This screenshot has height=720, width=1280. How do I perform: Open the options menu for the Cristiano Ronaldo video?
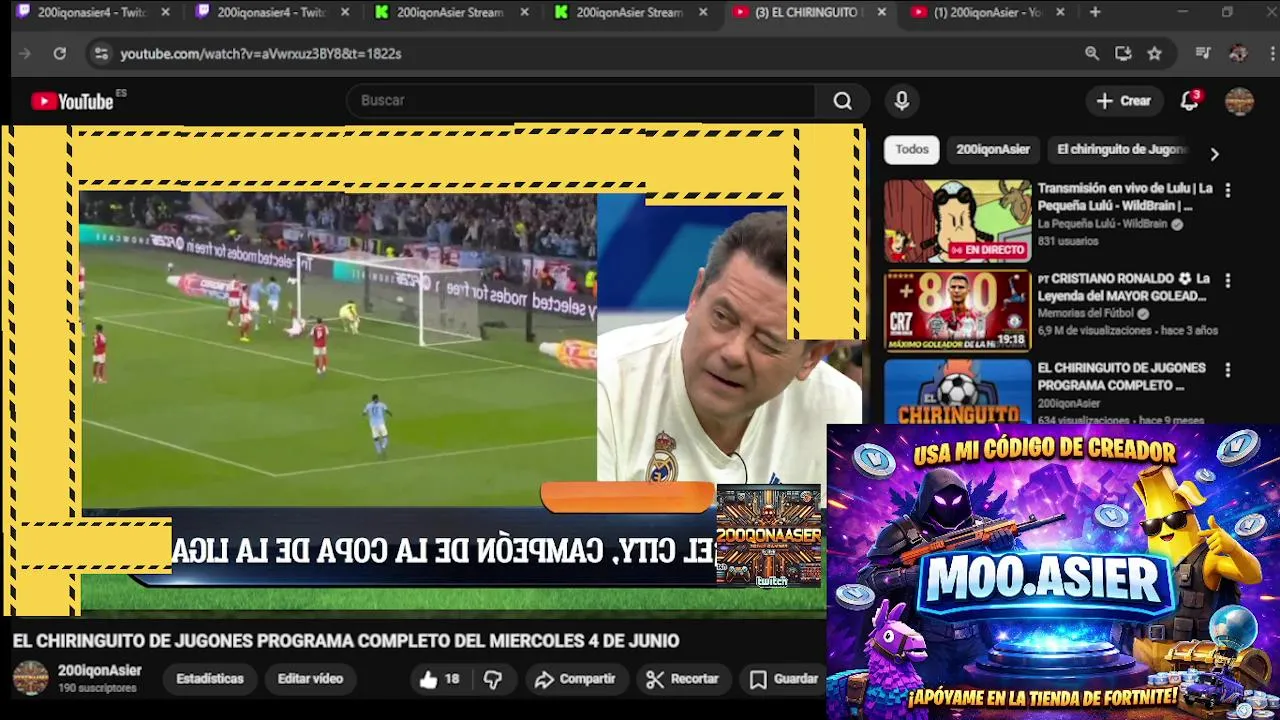1228,280
